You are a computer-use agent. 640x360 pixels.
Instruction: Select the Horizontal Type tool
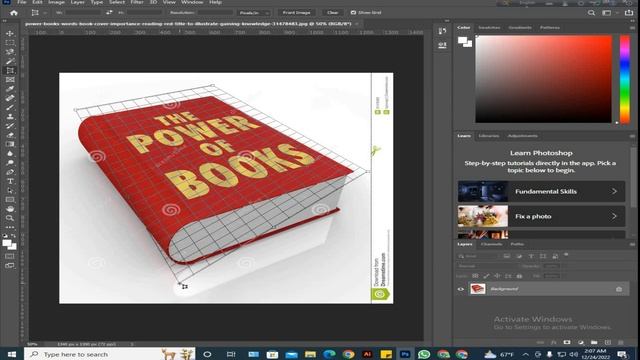click(x=10, y=181)
